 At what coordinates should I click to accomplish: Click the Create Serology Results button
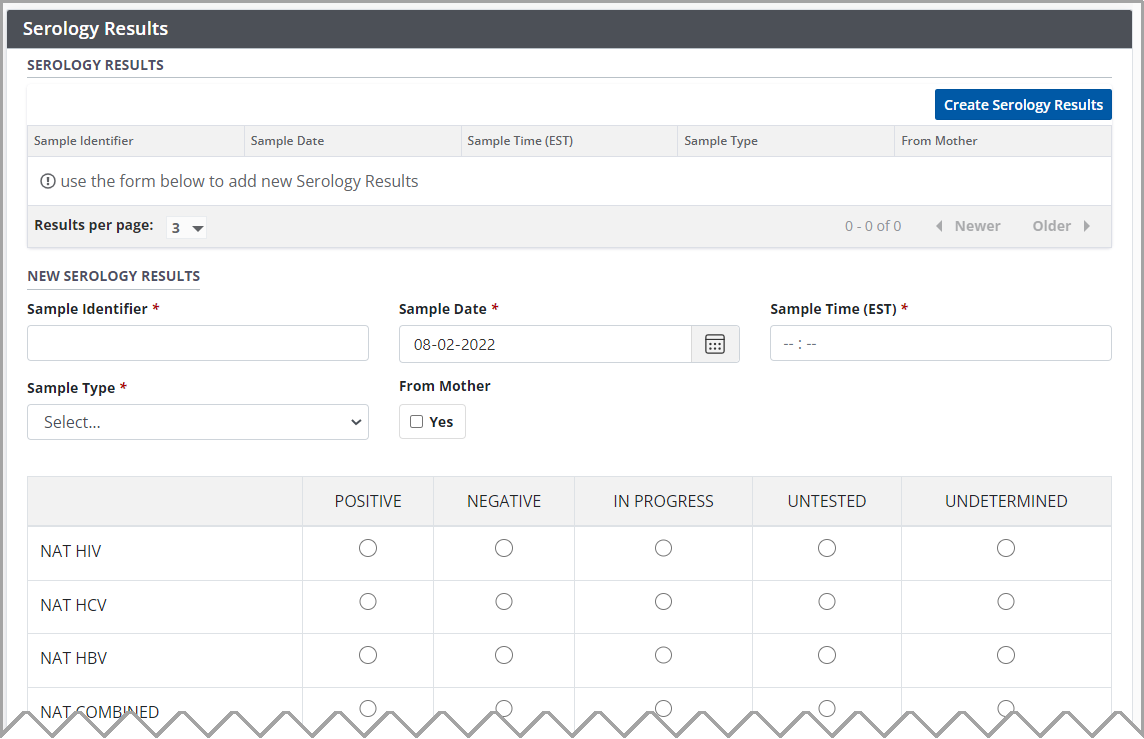coord(1023,104)
